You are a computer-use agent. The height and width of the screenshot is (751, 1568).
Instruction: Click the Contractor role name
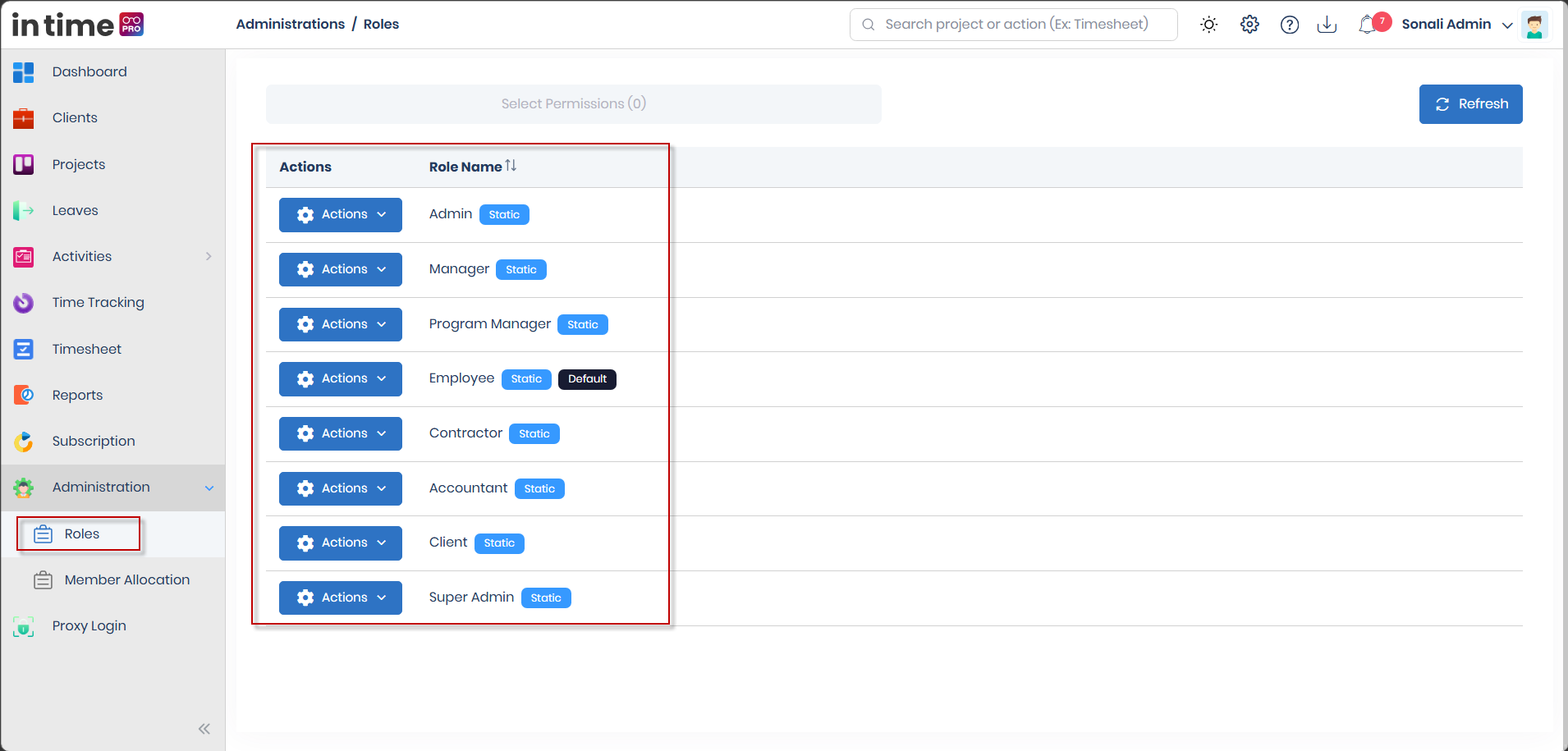click(x=465, y=433)
